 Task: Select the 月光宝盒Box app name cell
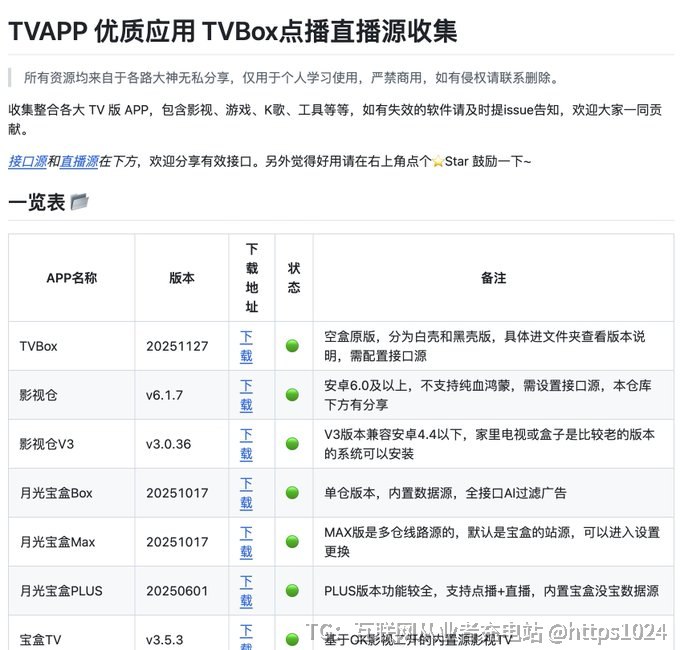[72, 493]
